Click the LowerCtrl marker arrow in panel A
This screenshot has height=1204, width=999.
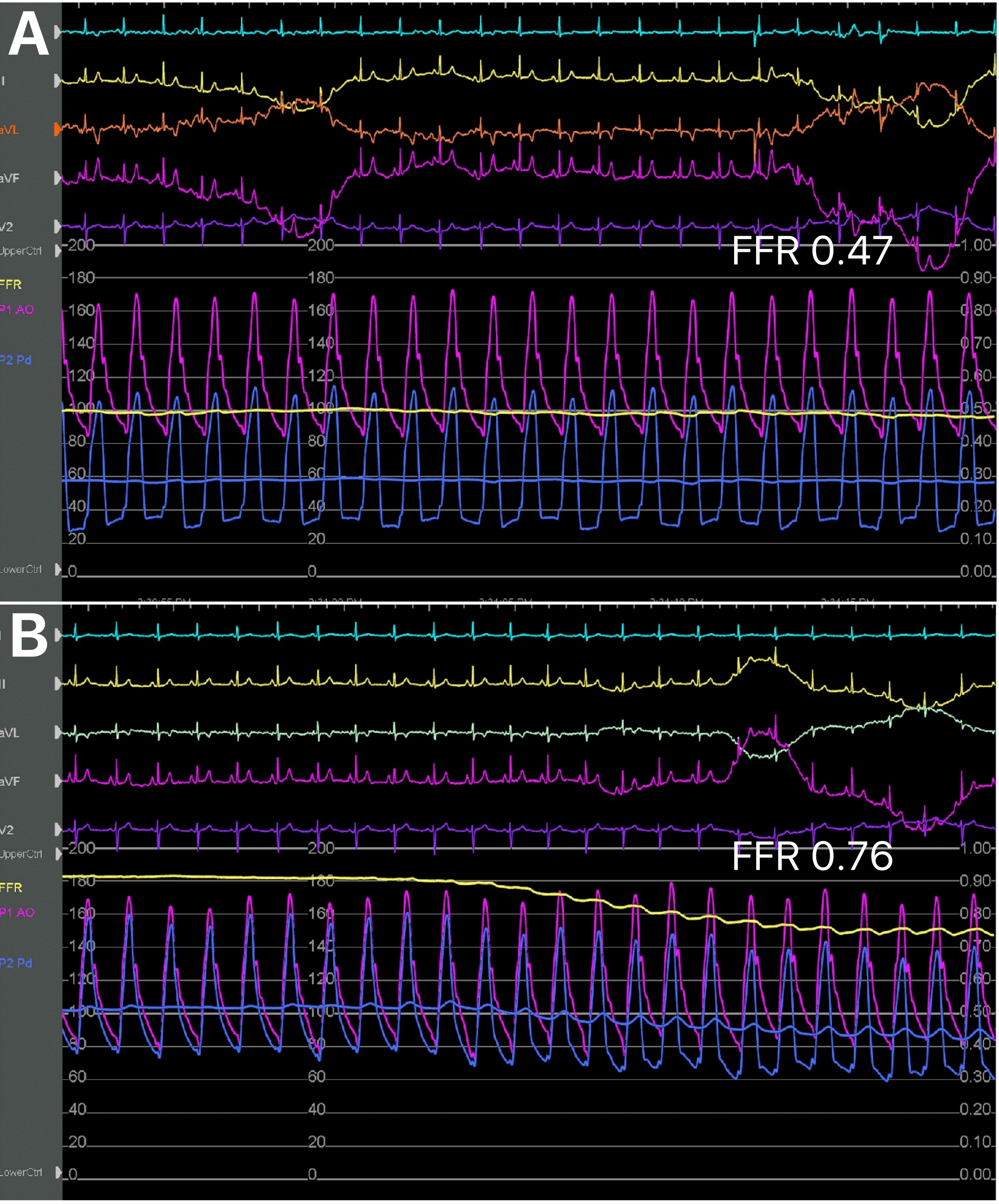(57, 569)
